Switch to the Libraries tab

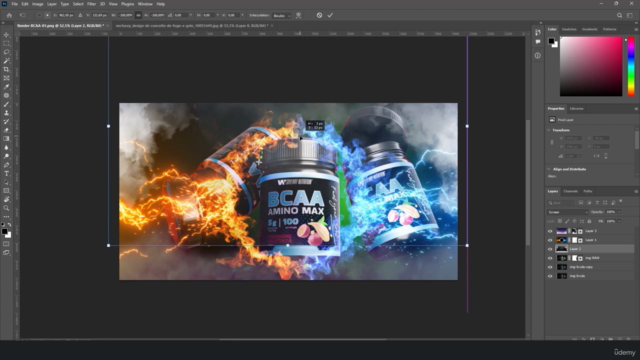click(576, 109)
